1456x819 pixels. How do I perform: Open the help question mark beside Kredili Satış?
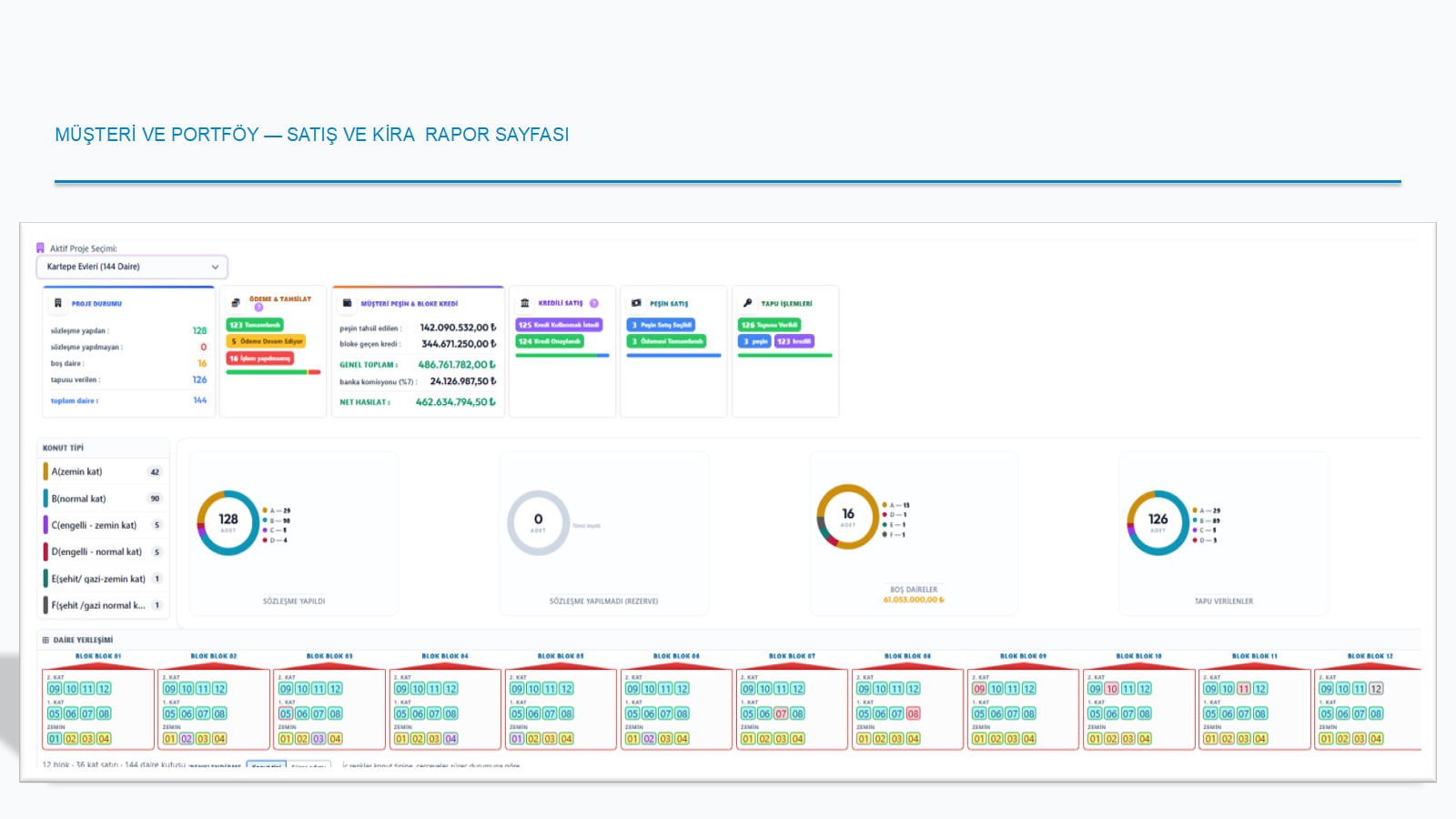[x=594, y=303]
